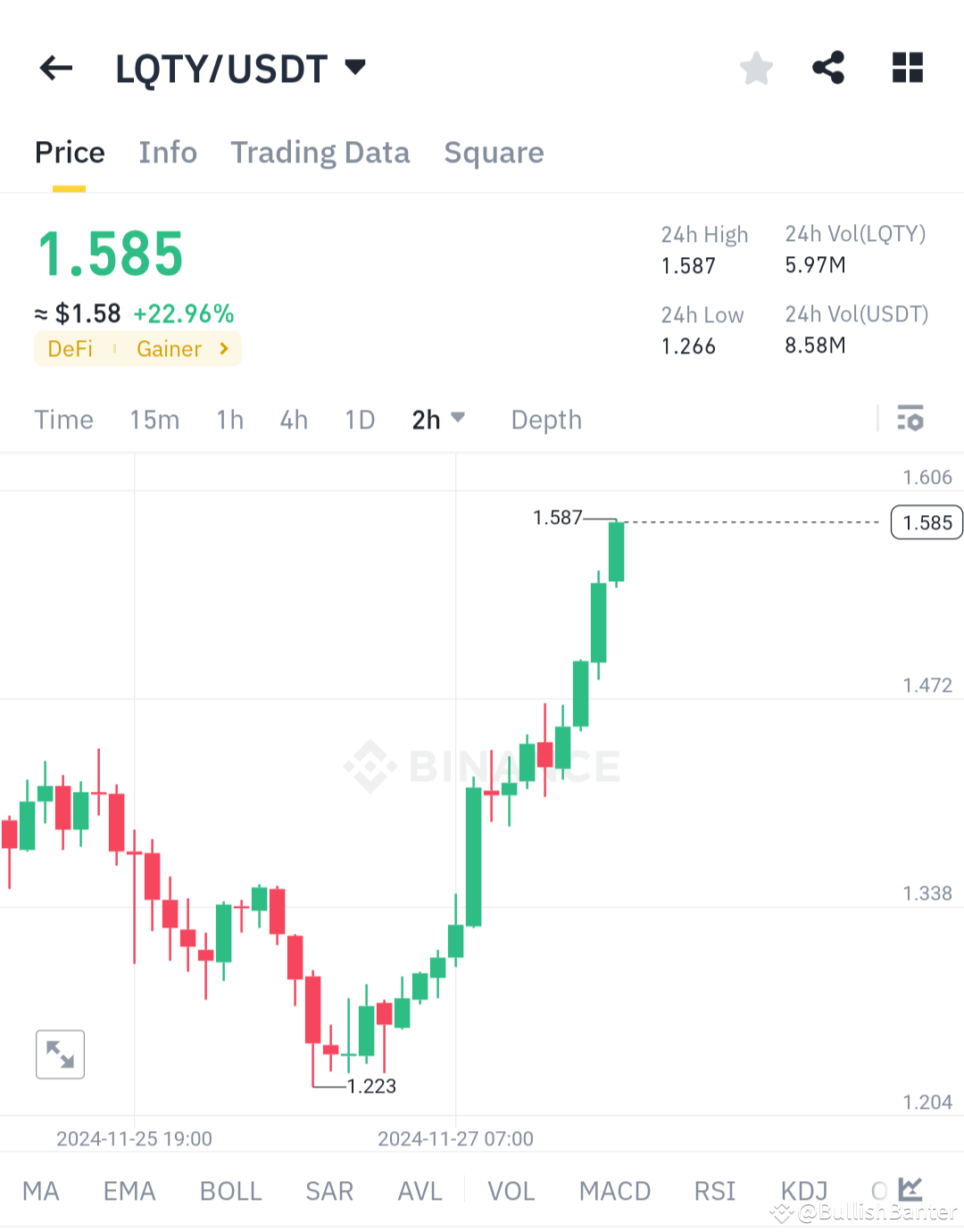Image resolution: width=964 pixels, height=1232 pixels.
Task: Switch to the Trading Data tab
Action: [320, 153]
